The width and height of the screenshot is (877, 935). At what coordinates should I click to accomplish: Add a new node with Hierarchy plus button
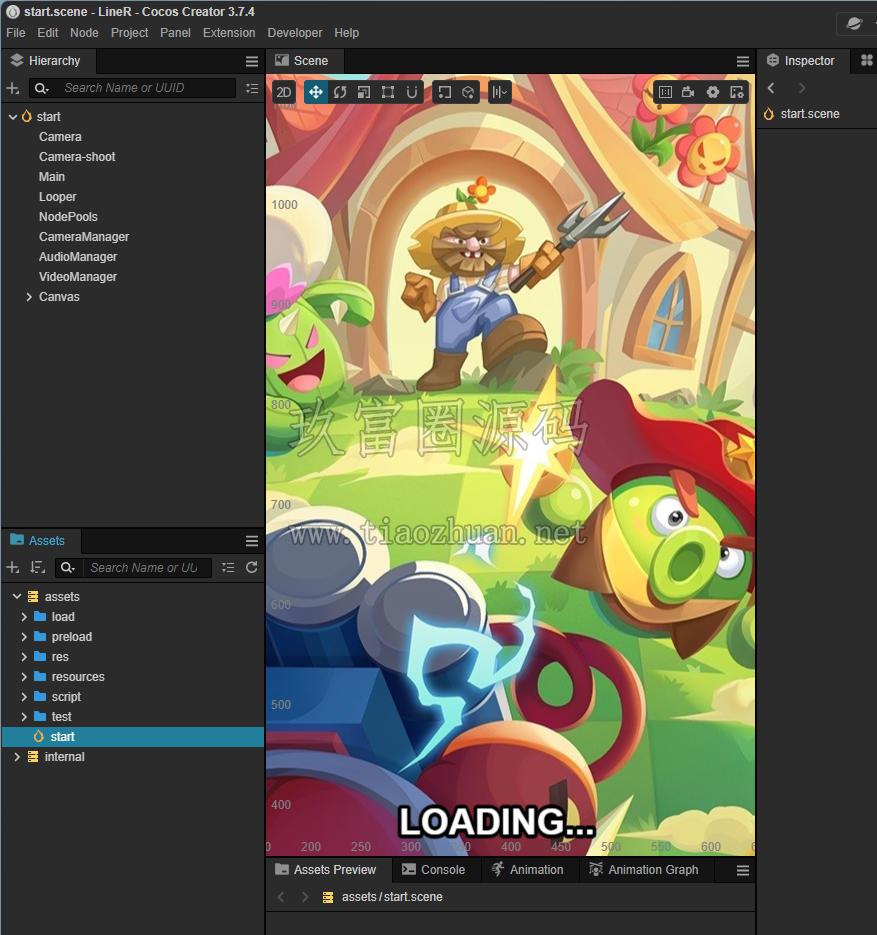pyautogui.click(x=13, y=88)
